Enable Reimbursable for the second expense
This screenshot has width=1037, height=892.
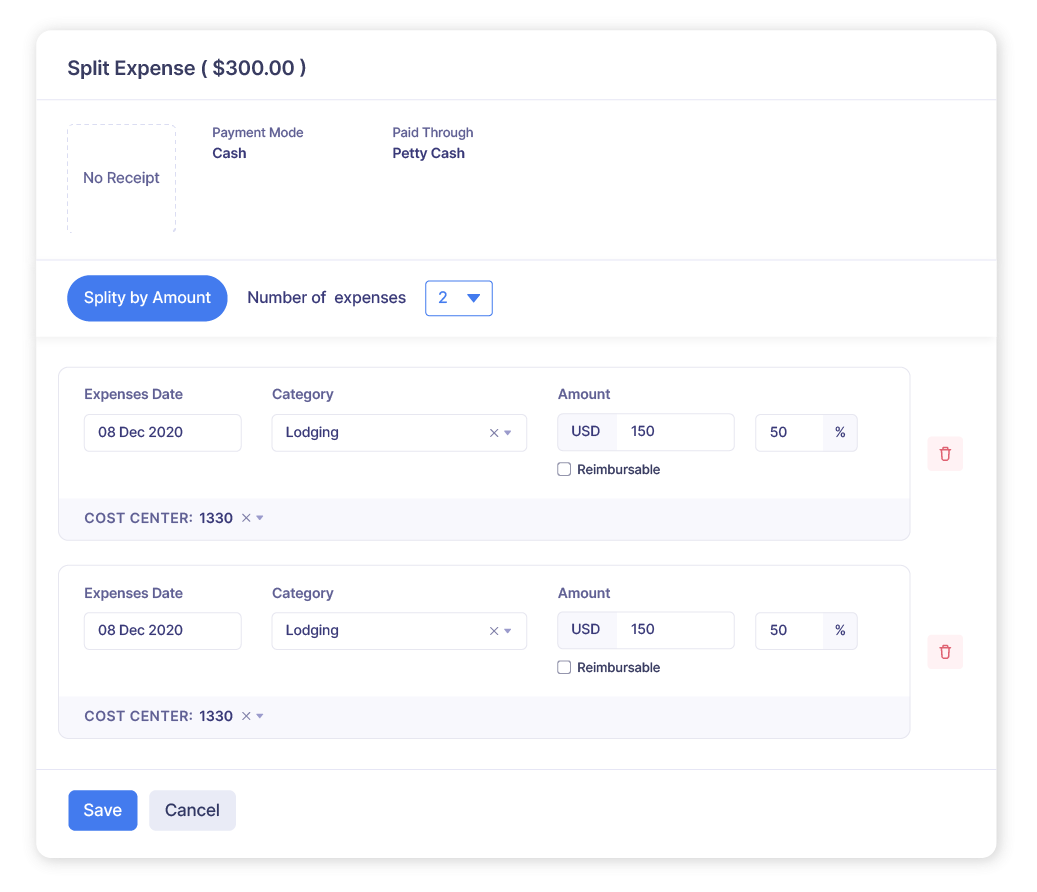[564, 666]
